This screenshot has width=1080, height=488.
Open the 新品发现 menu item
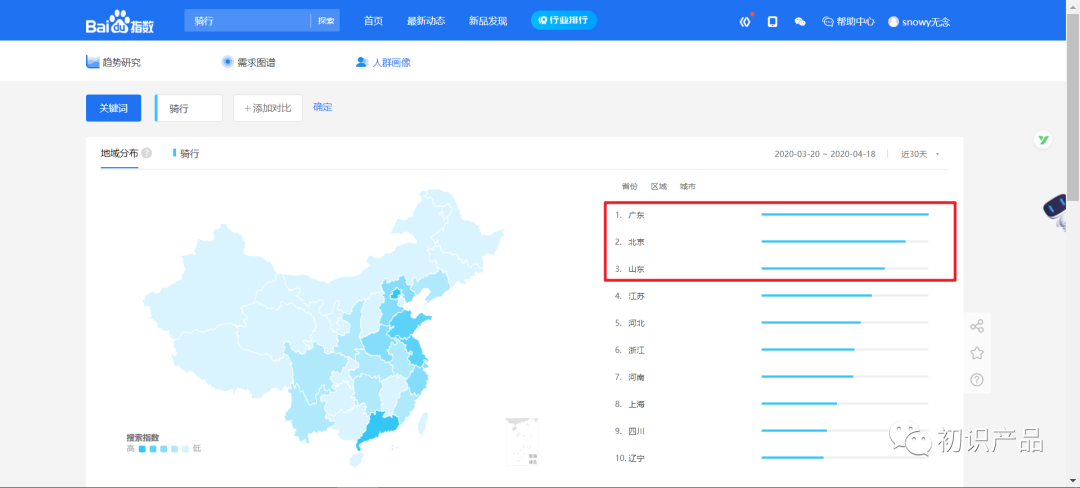click(488, 21)
